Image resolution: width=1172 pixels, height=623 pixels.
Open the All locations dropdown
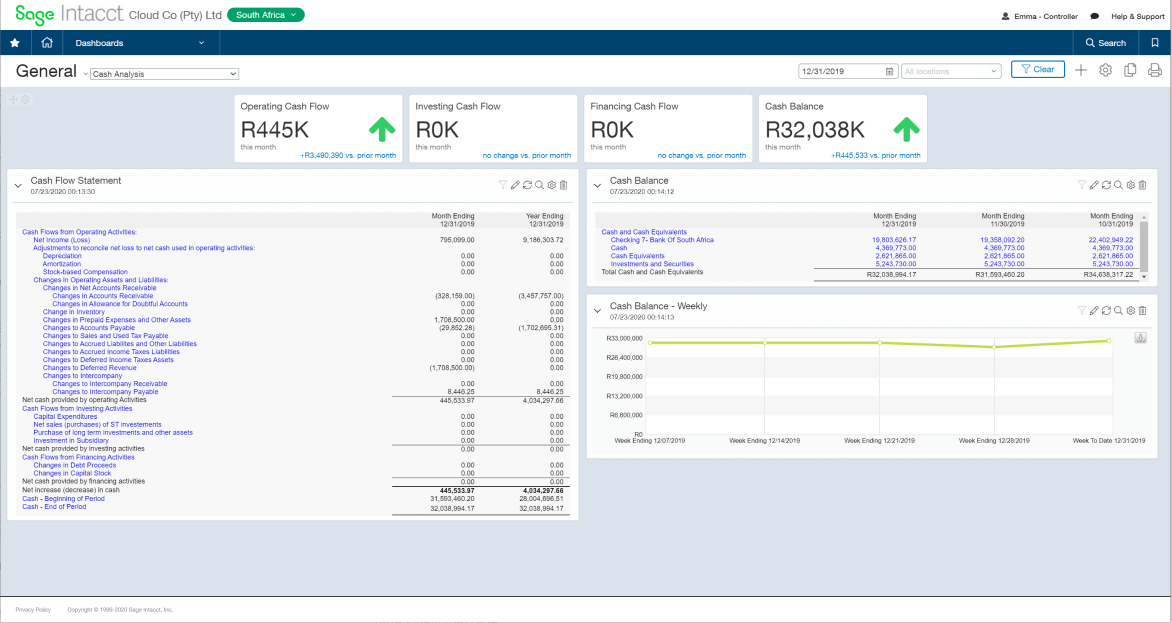(951, 72)
